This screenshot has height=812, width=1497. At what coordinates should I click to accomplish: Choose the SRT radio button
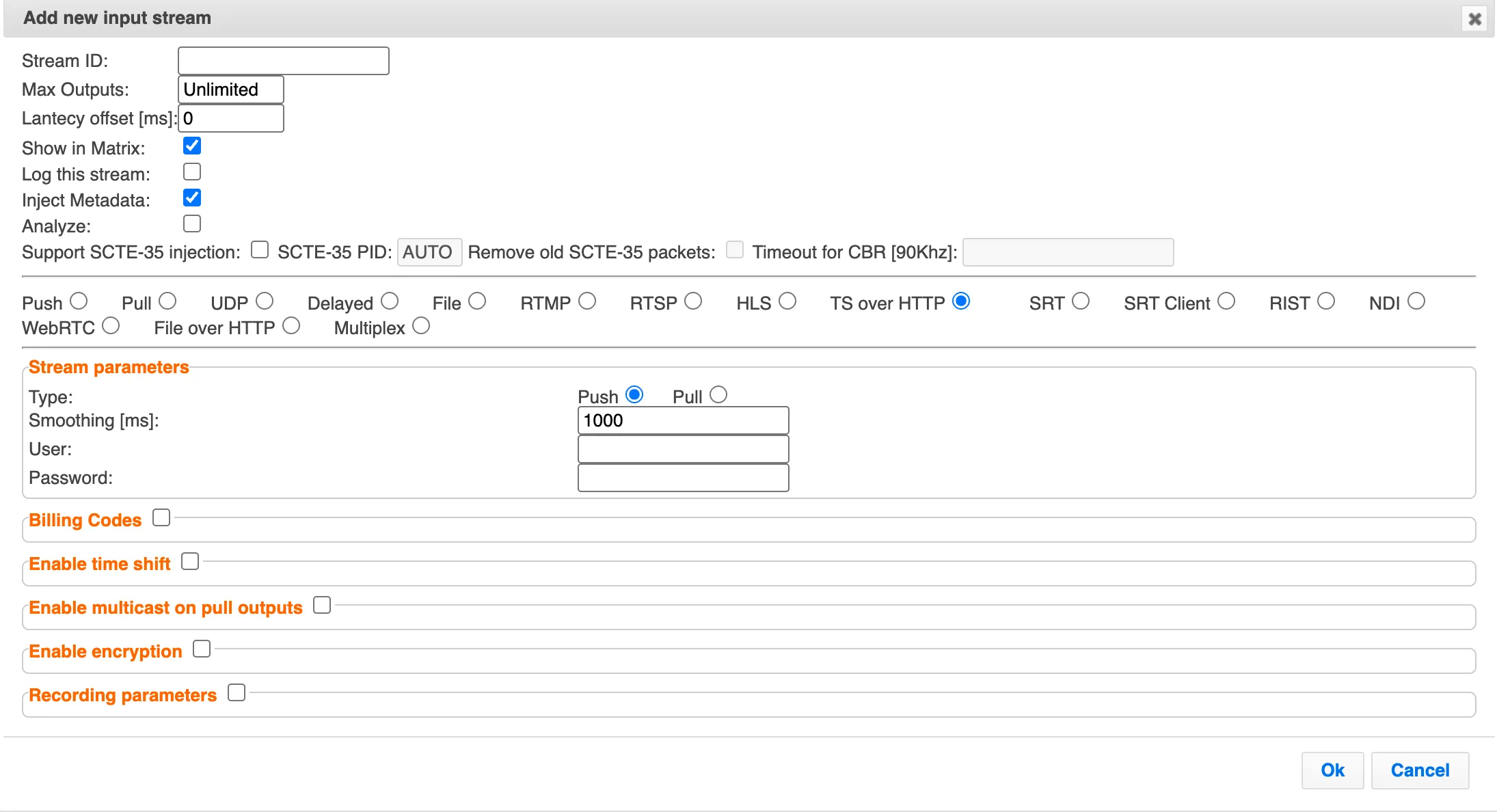coord(1081,301)
